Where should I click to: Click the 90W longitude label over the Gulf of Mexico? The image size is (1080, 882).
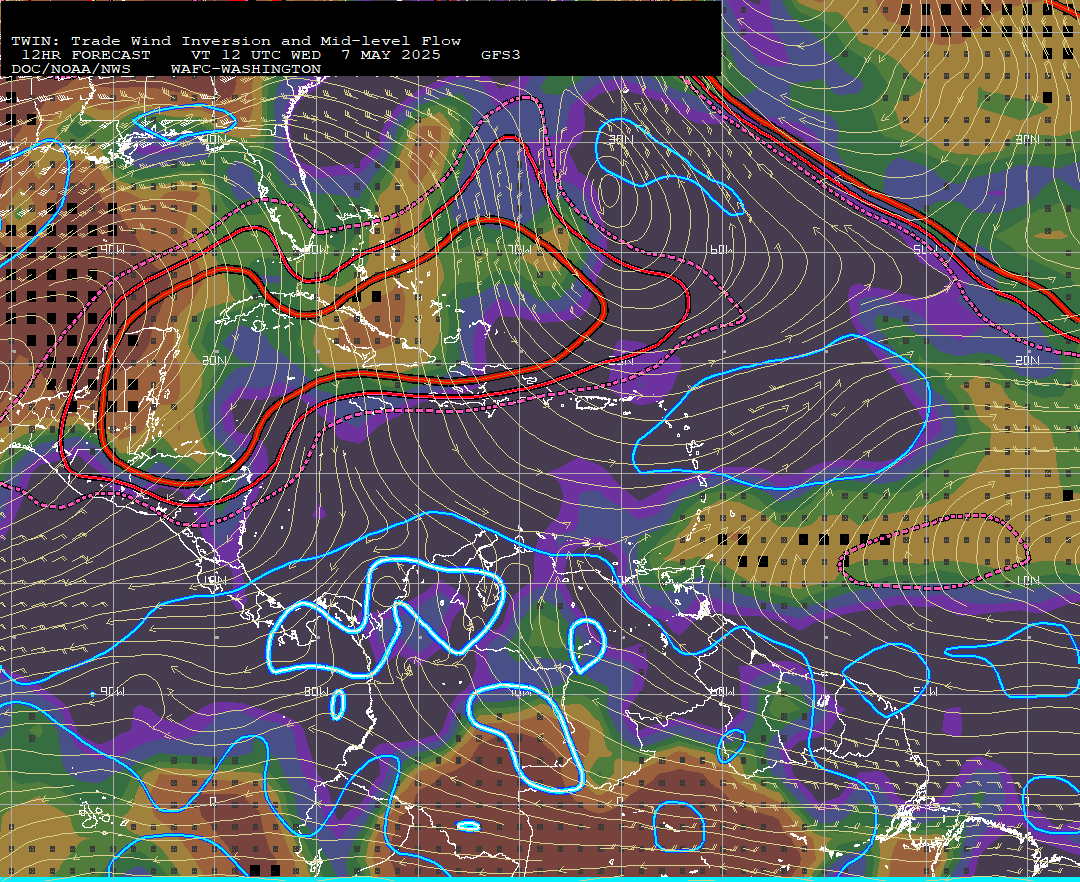coord(112,251)
